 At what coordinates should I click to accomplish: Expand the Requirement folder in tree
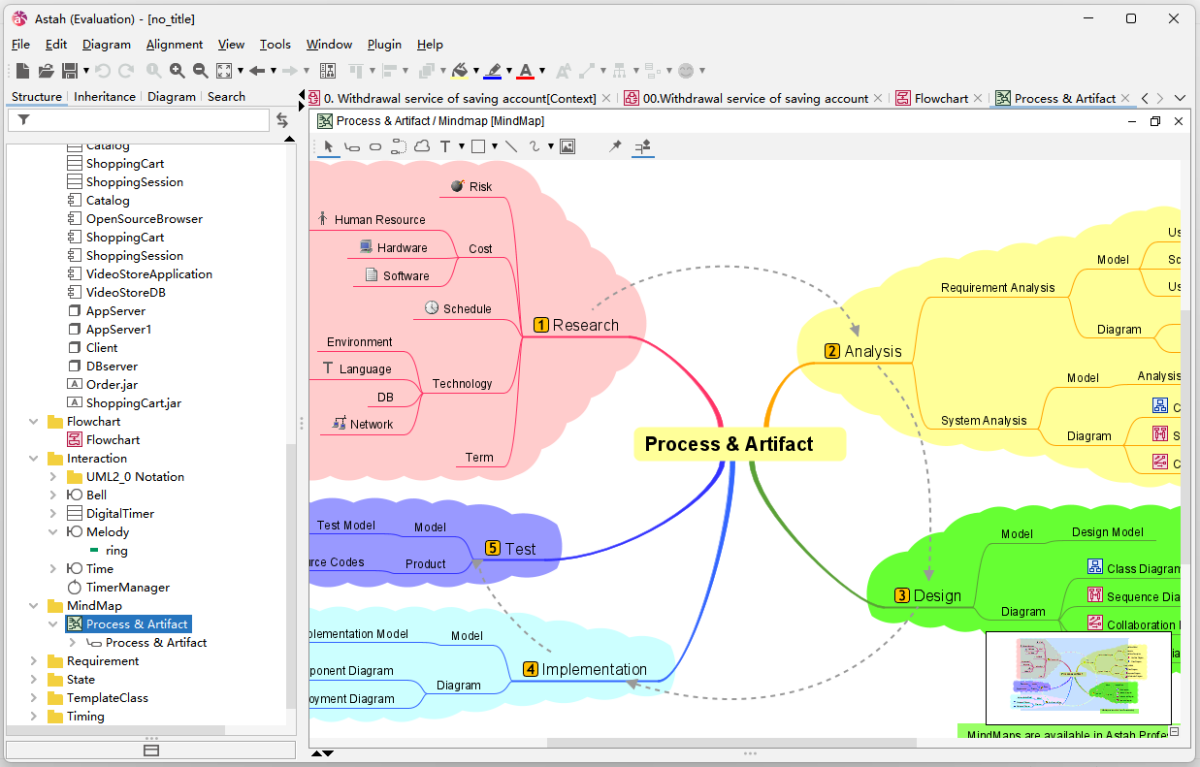coord(34,661)
